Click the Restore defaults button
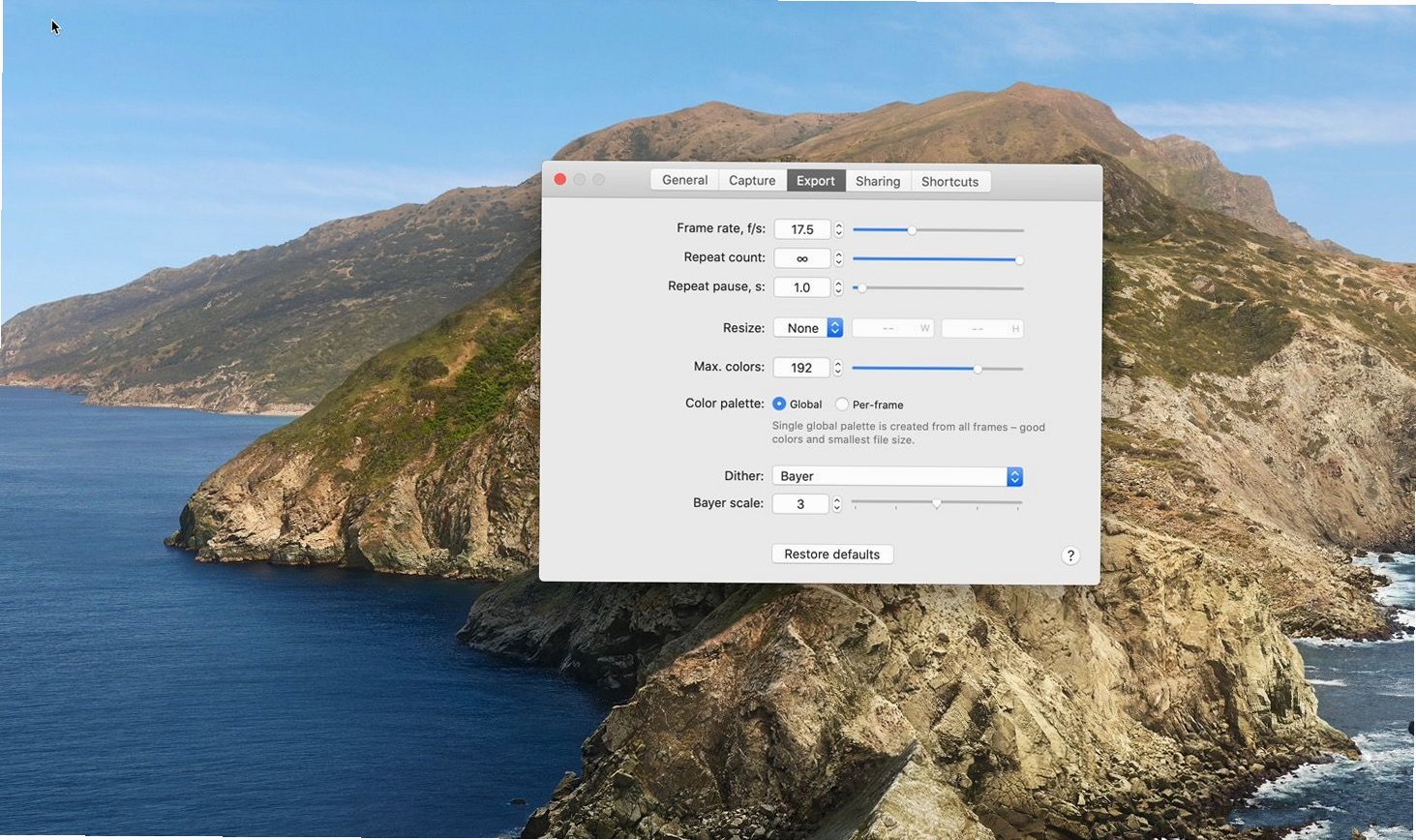Viewport: 1416px width, 840px height. [x=832, y=555]
